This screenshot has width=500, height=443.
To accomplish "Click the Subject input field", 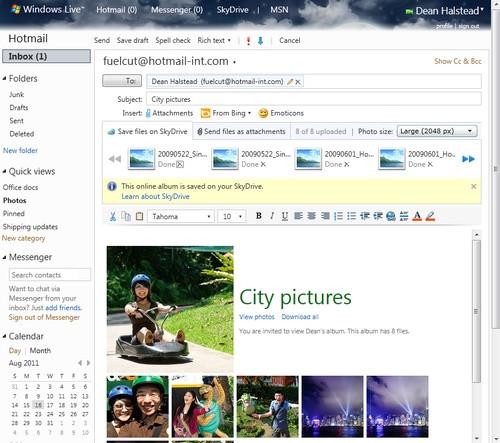I will click(x=314, y=99).
